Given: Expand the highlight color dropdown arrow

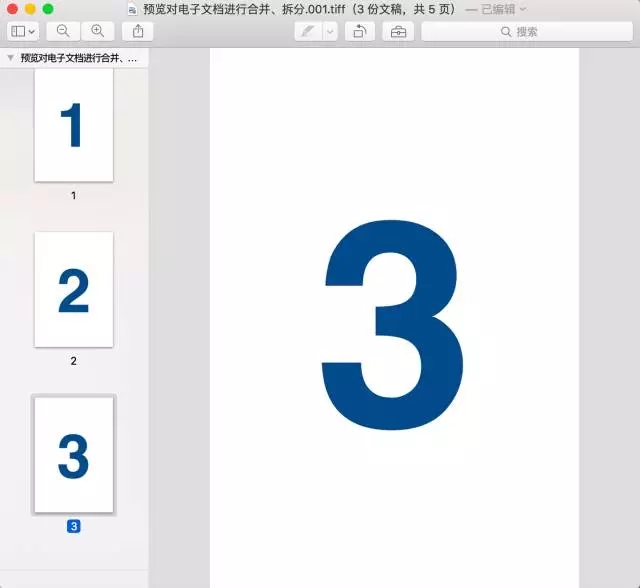Looking at the screenshot, I should click(x=331, y=31).
